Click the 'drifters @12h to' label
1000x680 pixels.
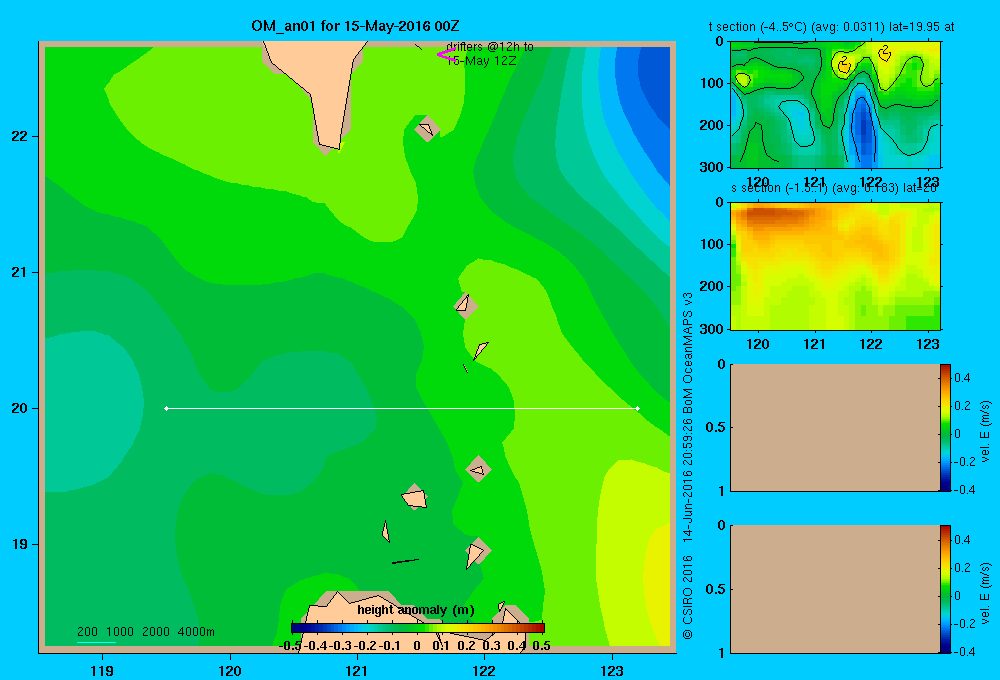(x=490, y=47)
